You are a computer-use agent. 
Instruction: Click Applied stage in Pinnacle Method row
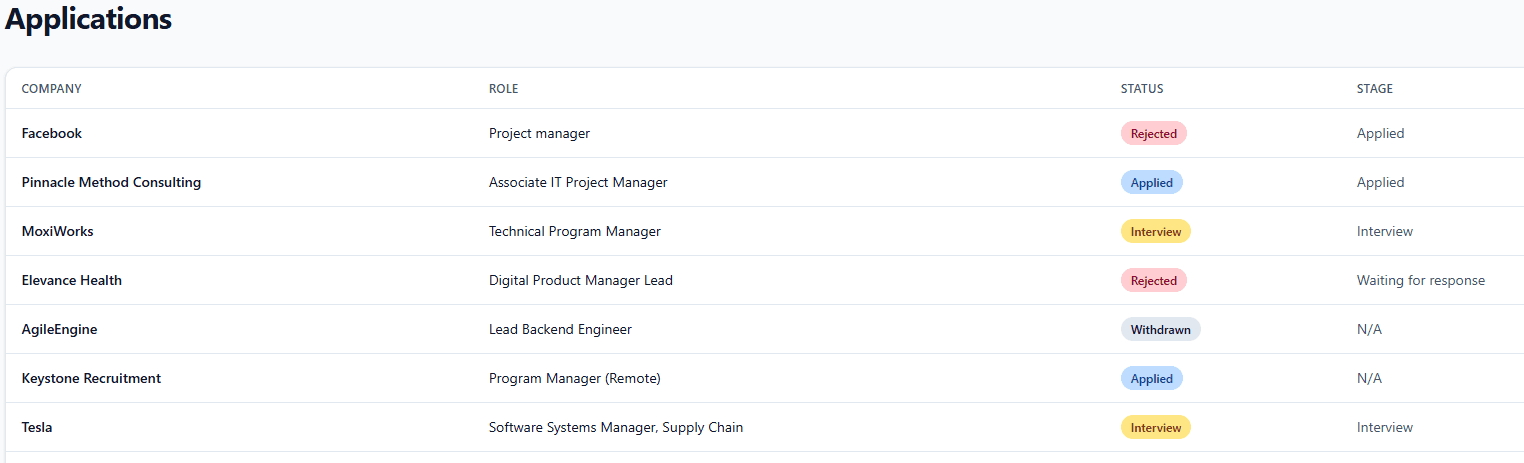pyautogui.click(x=1380, y=182)
